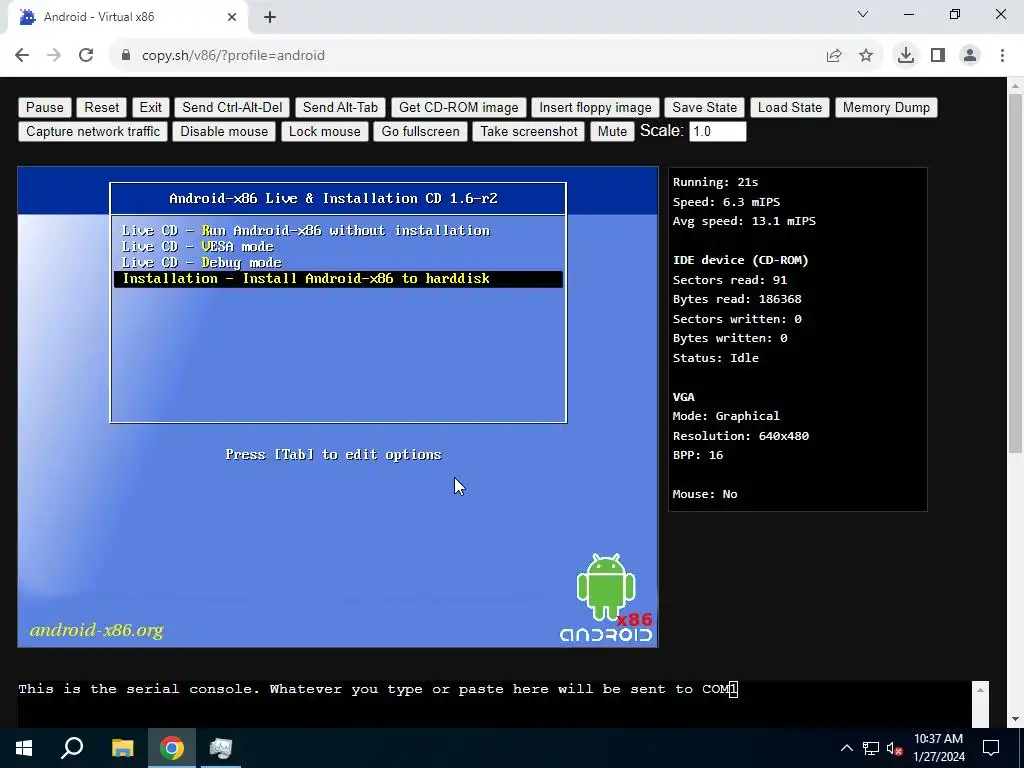Click the serial console text area
Image resolution: width=1024 pixels, height=768 pixels.
[x=494, y=704]
